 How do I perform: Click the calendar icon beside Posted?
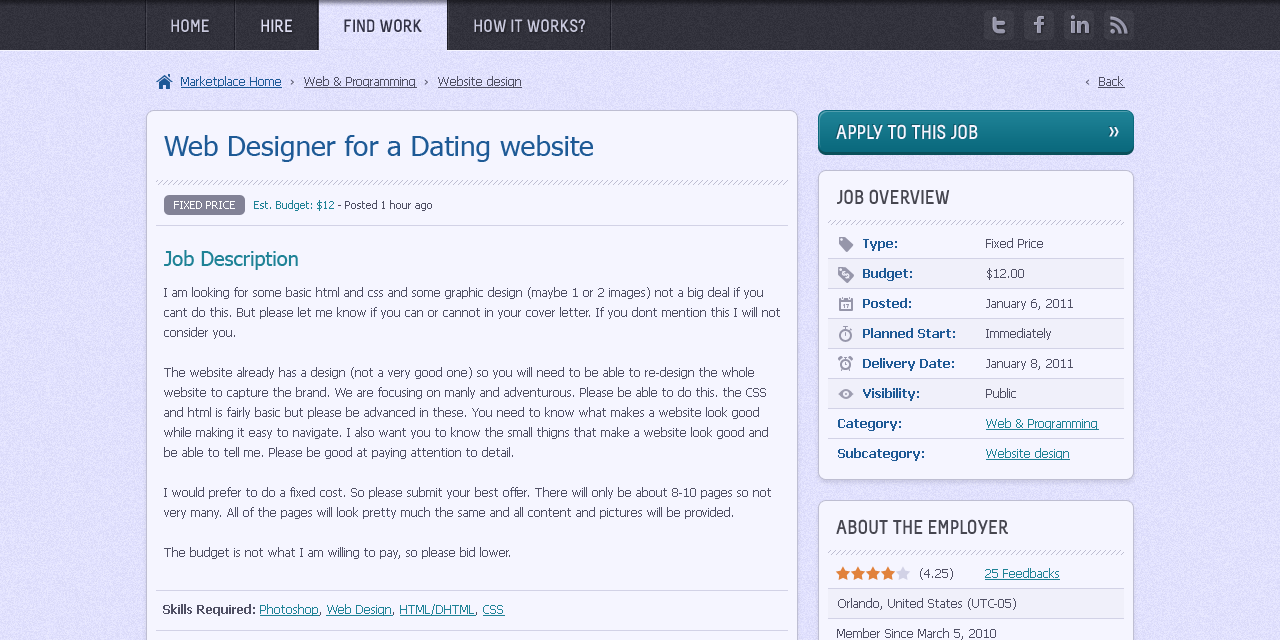click(845, 303)
